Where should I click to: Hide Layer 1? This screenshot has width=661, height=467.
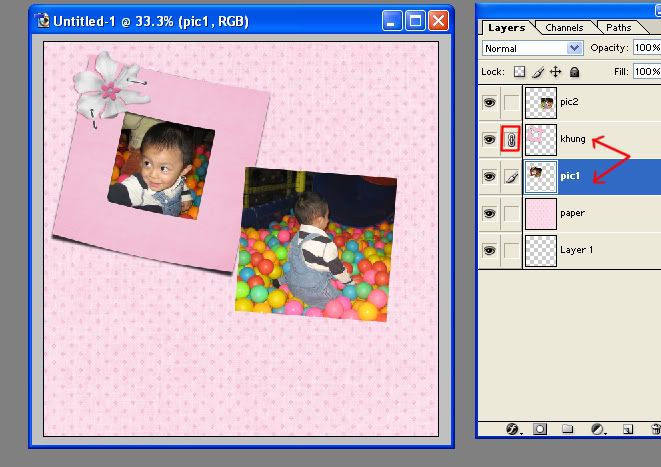click(489, 251)
